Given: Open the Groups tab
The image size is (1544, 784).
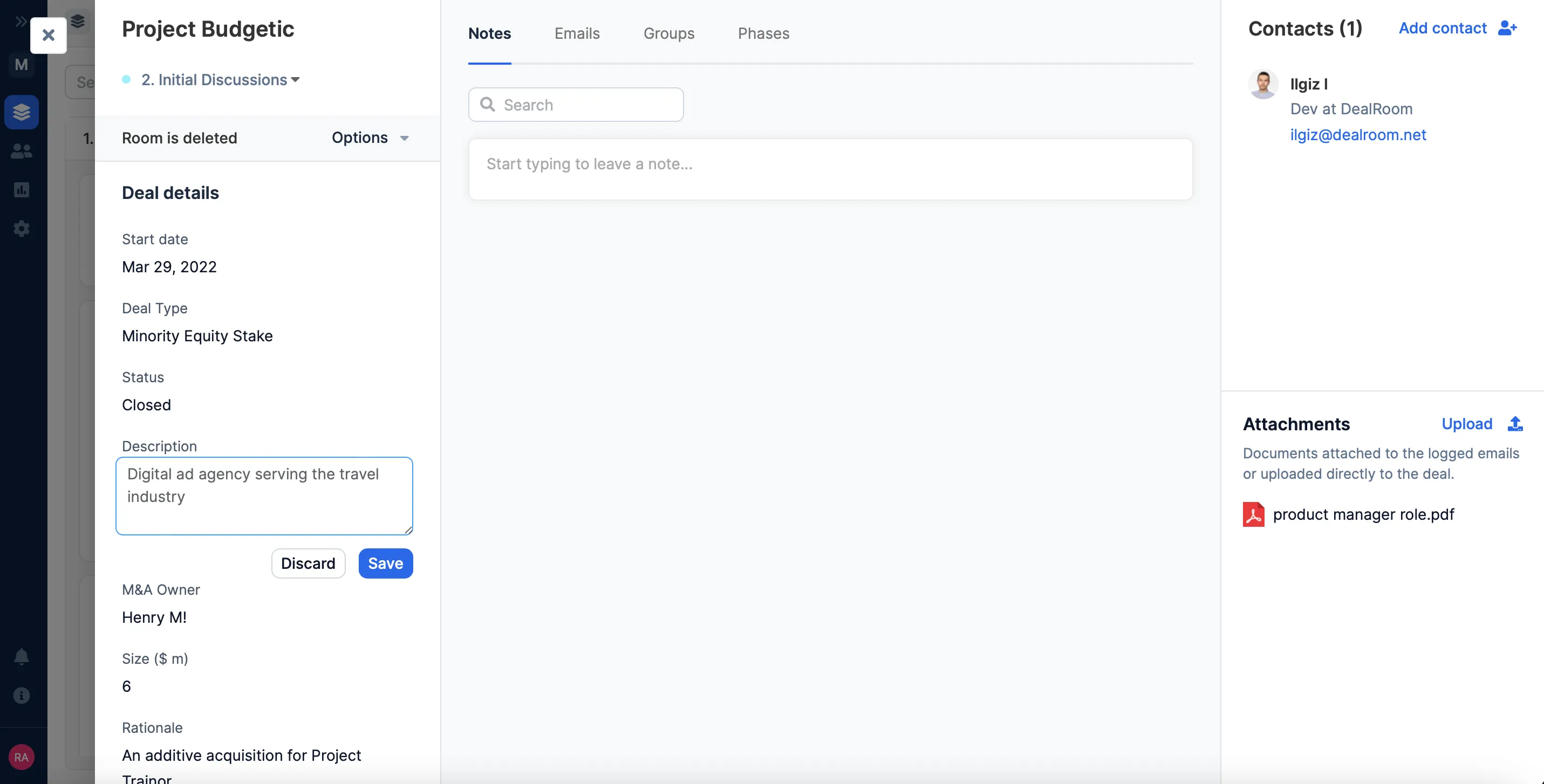Looking at the screenshot, I should [x=668, y=33].
